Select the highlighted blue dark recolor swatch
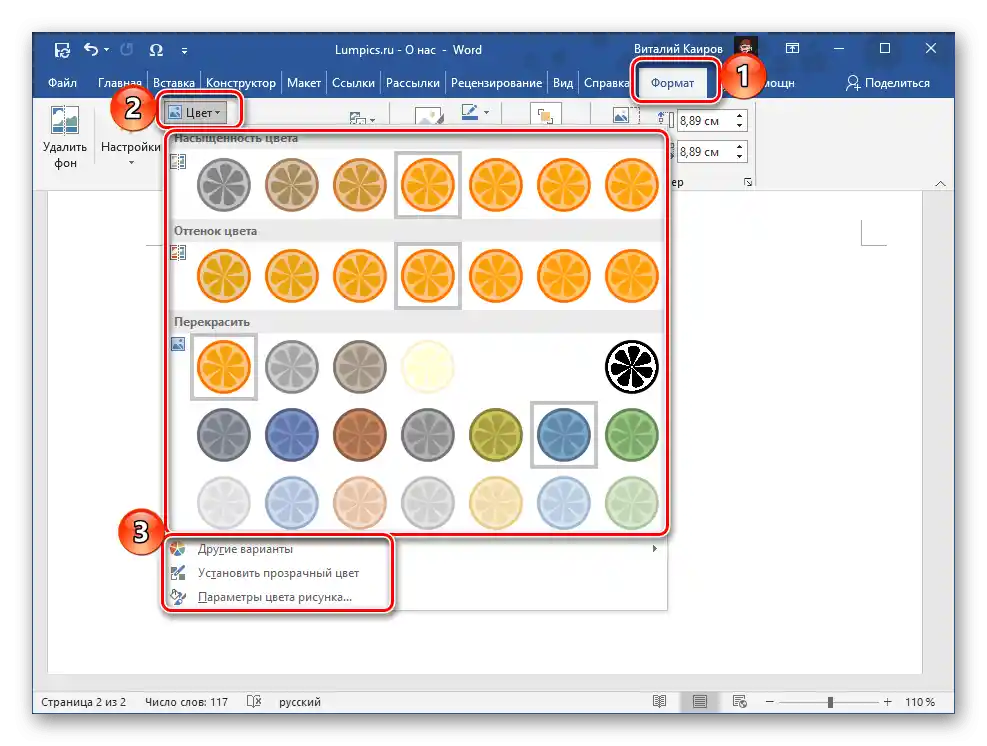The image size is (987, 746). click(563, 435)
